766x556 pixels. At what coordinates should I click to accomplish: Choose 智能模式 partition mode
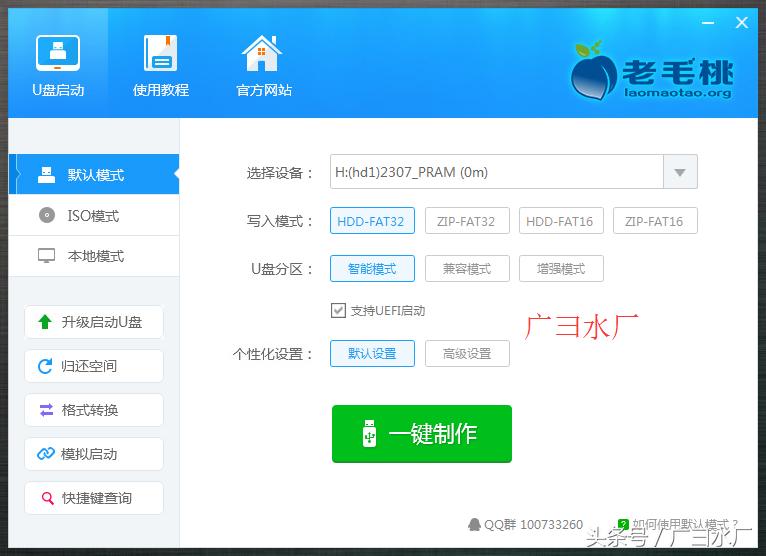click(372, 269)
